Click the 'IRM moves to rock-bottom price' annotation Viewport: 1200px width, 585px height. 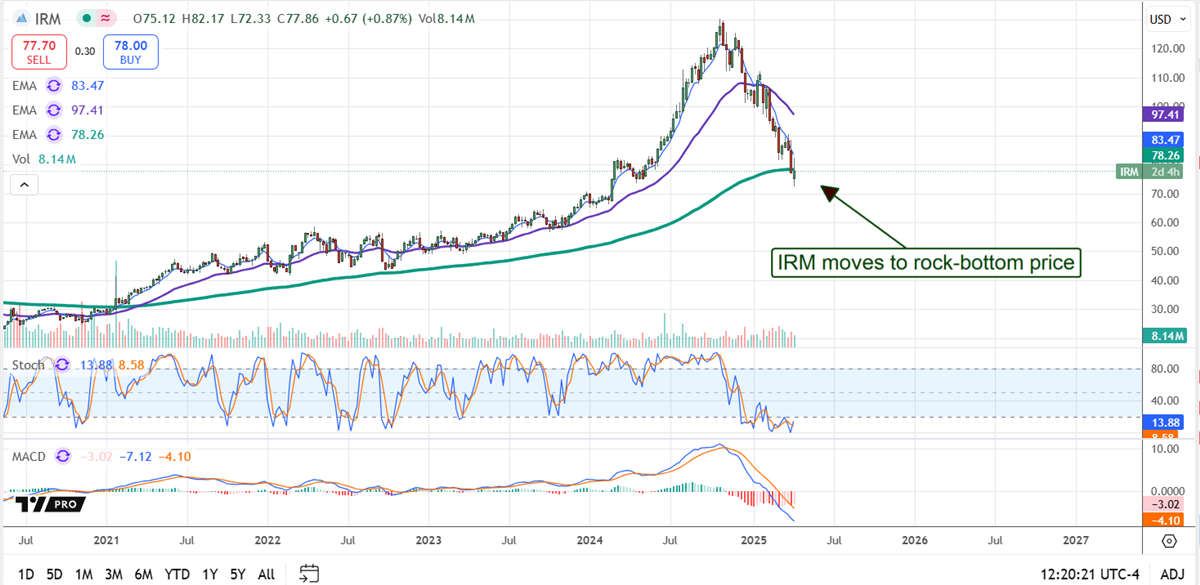[925, 263]
